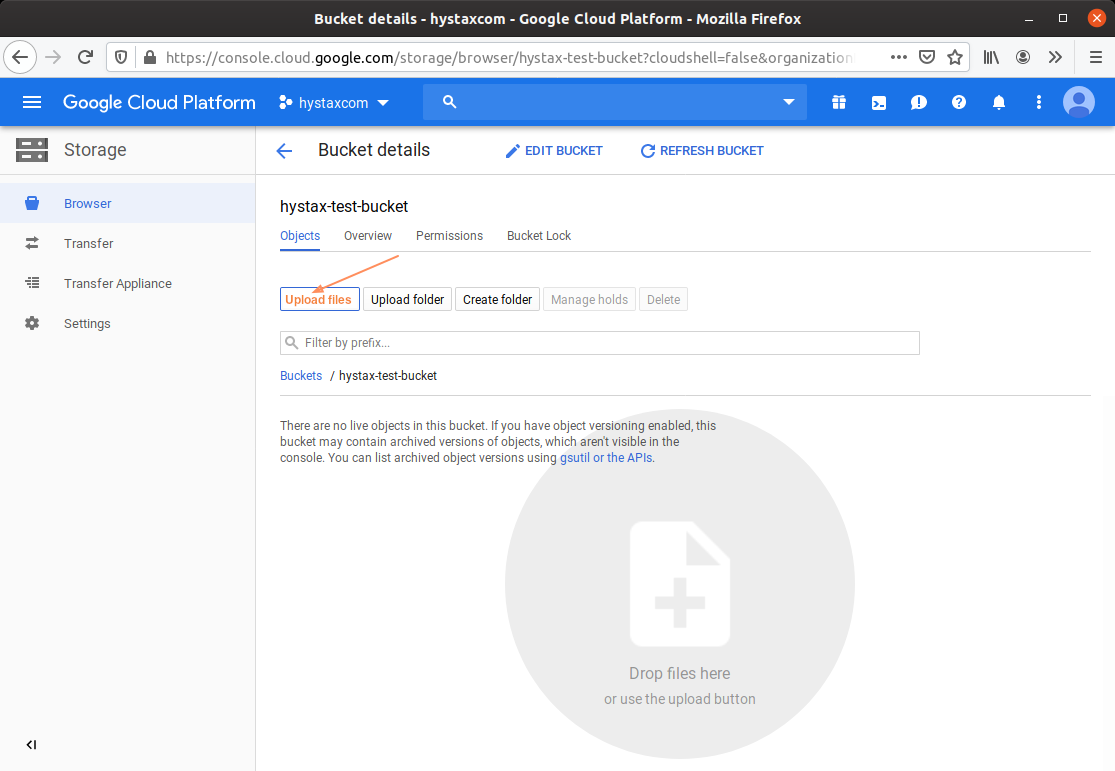Activate Cloud Shell terminal icon
Viewport: 1115px width, 771px height.
pyautogui.click(x=878, y=102)
